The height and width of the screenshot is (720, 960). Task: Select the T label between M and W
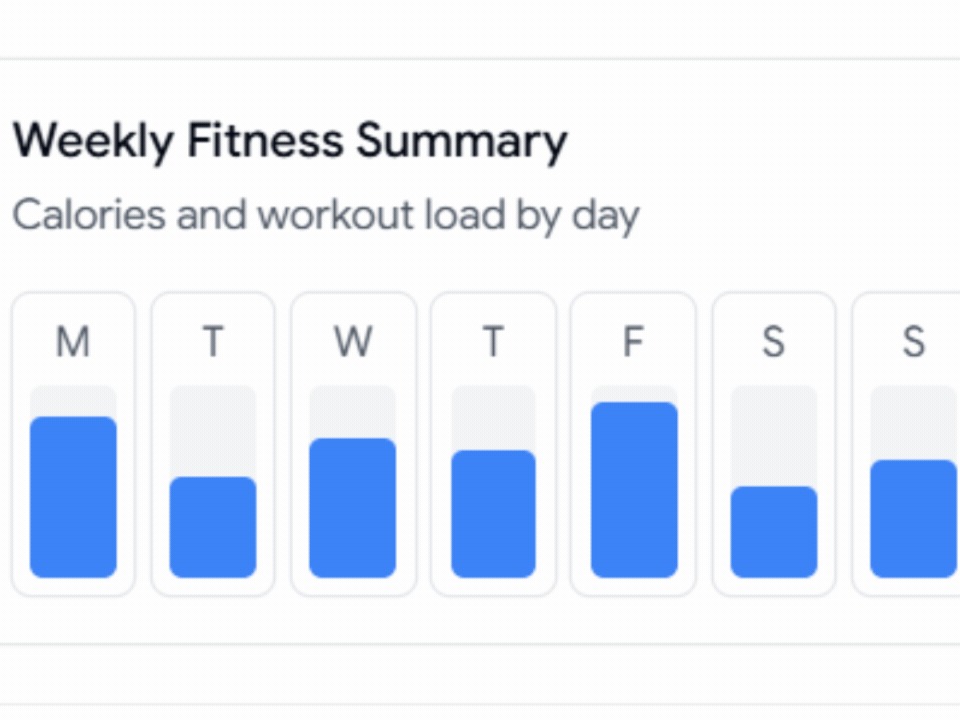[x=213, y=342]
